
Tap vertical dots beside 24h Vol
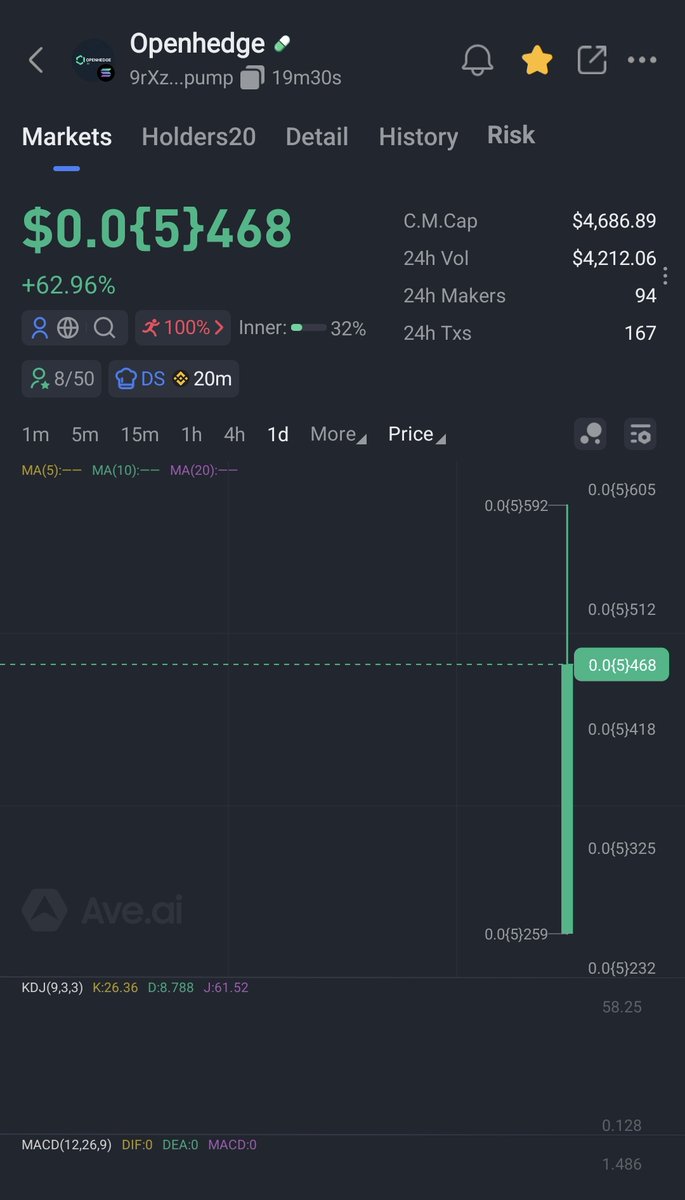[x=666, y=277]
